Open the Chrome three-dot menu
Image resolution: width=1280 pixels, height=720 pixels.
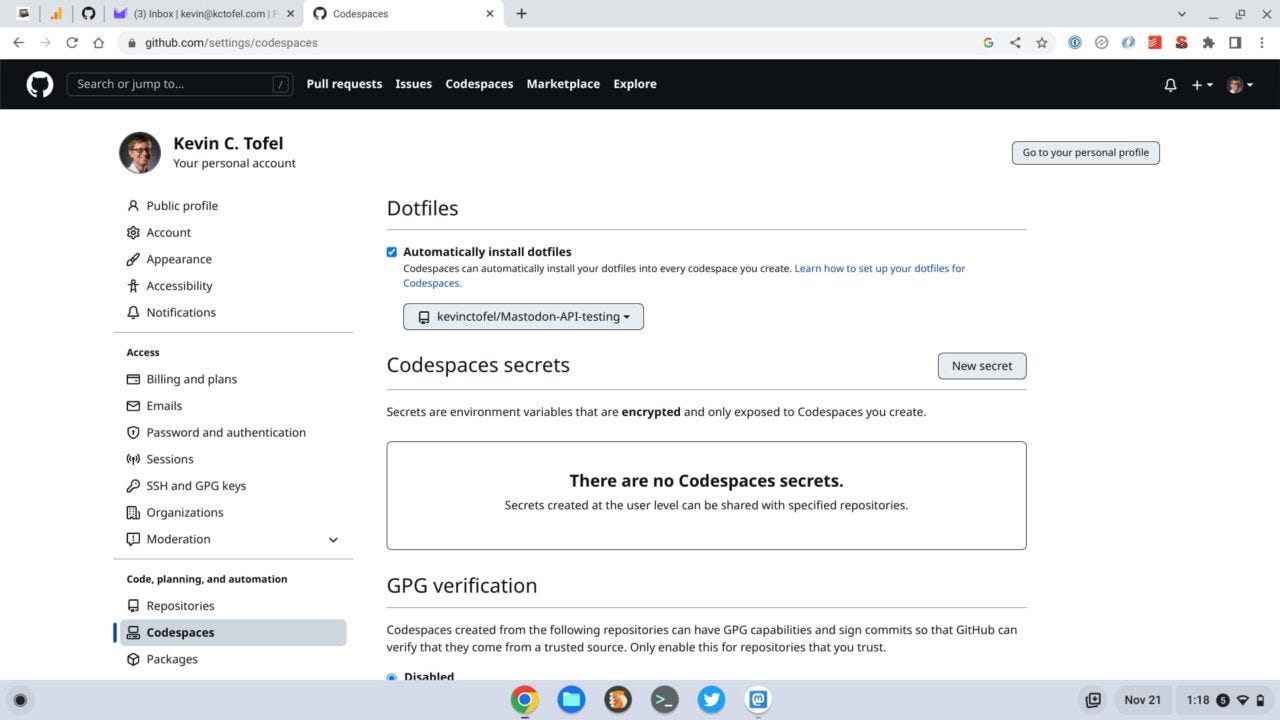(1262, 43)
